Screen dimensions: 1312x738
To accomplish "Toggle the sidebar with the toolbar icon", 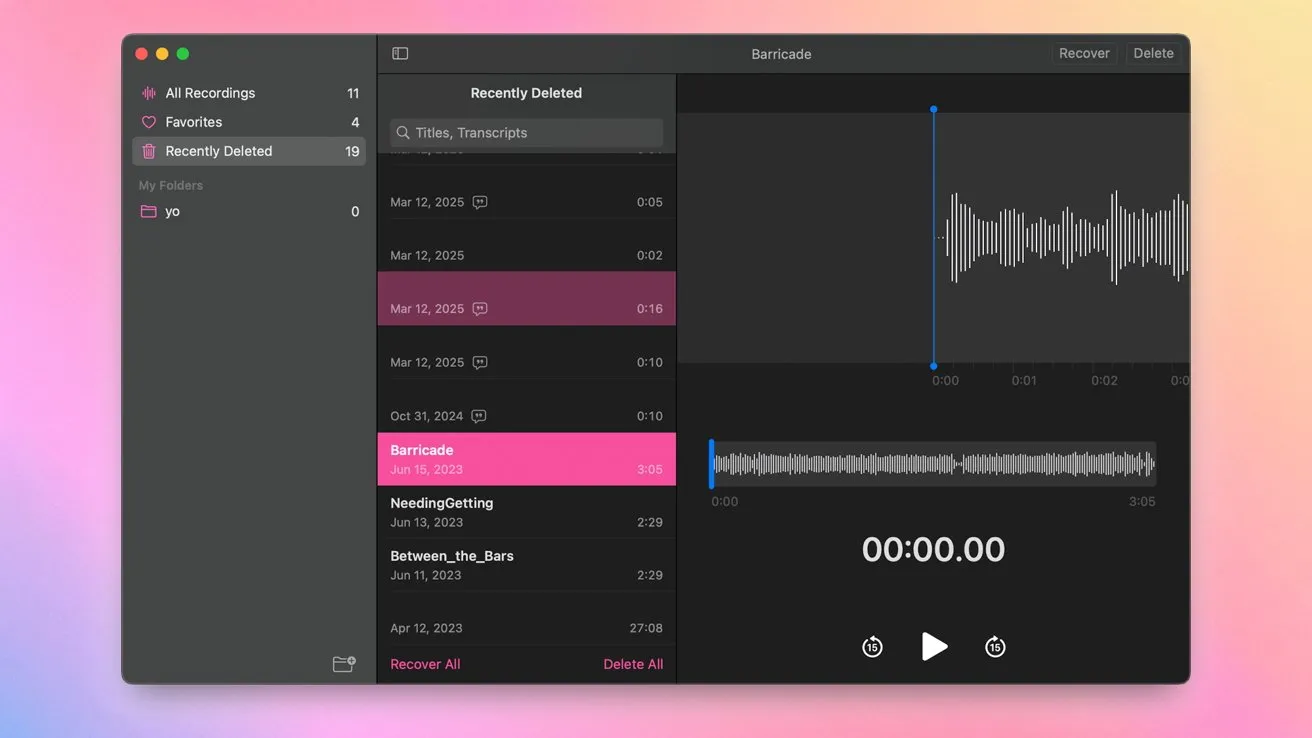I will [400, 53].
